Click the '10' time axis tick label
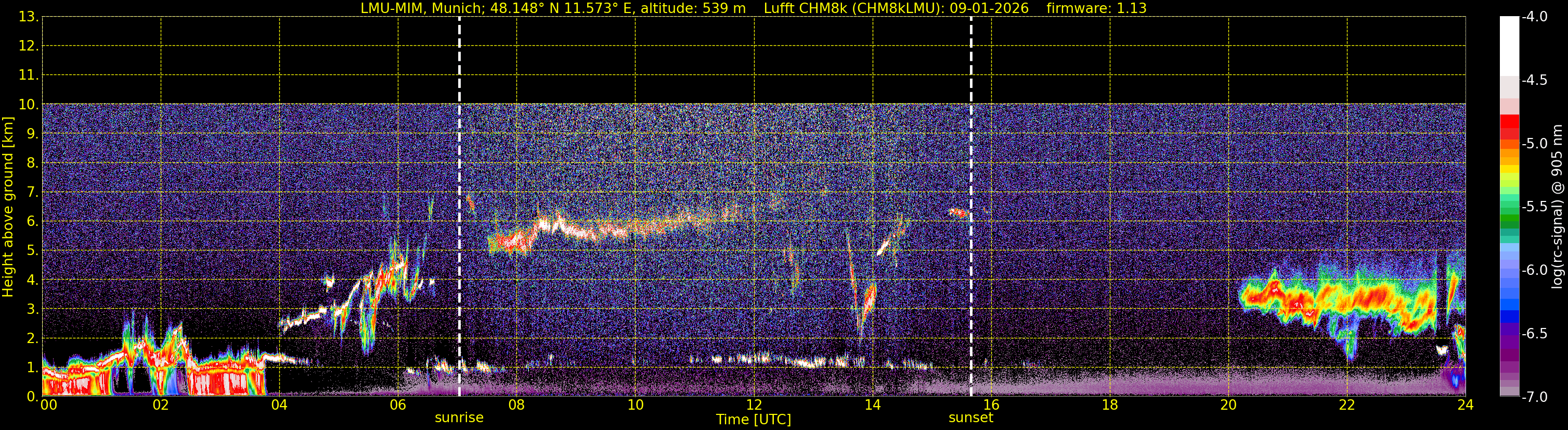Viewport: 1568px width, 430px height. pyautogui.click(x=635, y=405)
